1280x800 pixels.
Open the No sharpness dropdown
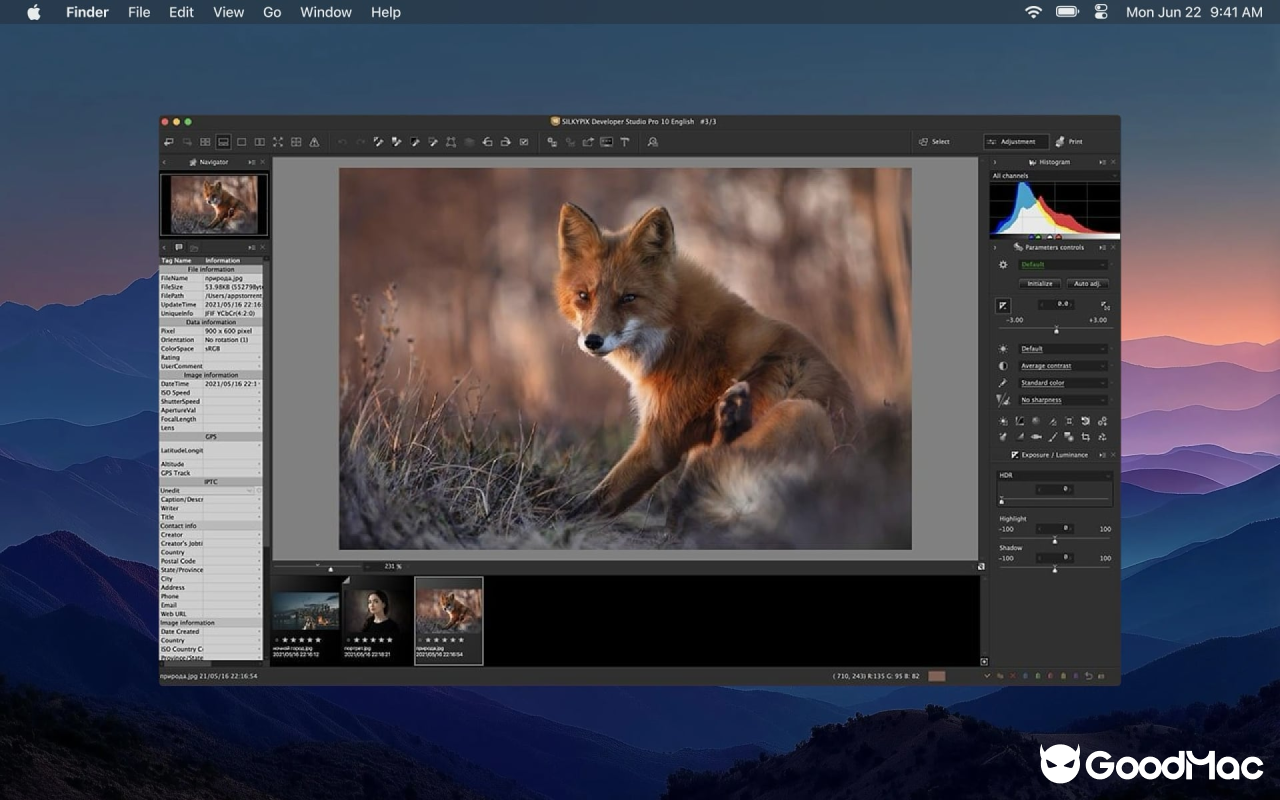[1063, 400]
